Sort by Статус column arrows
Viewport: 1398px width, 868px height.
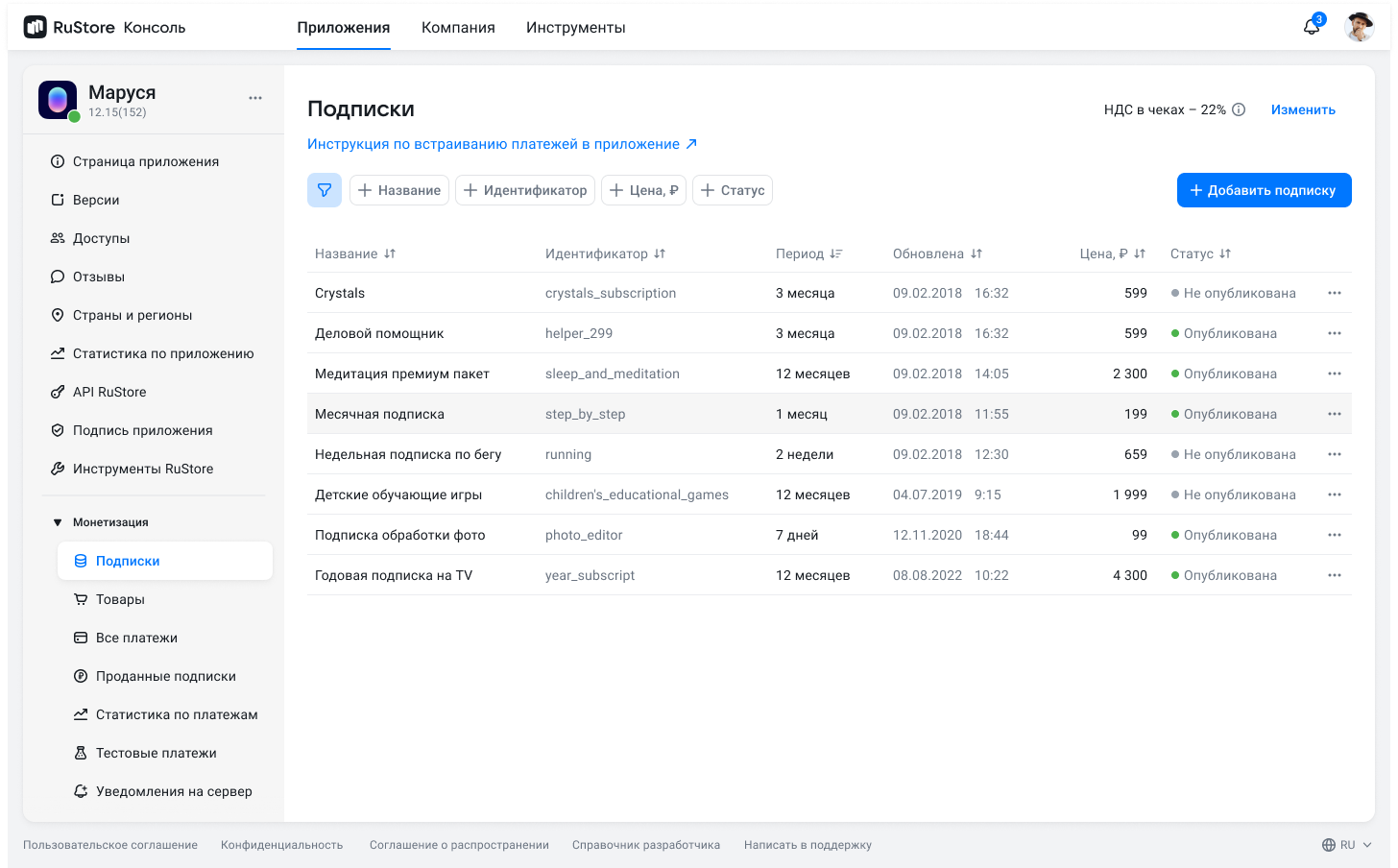tap(1225, 253)
